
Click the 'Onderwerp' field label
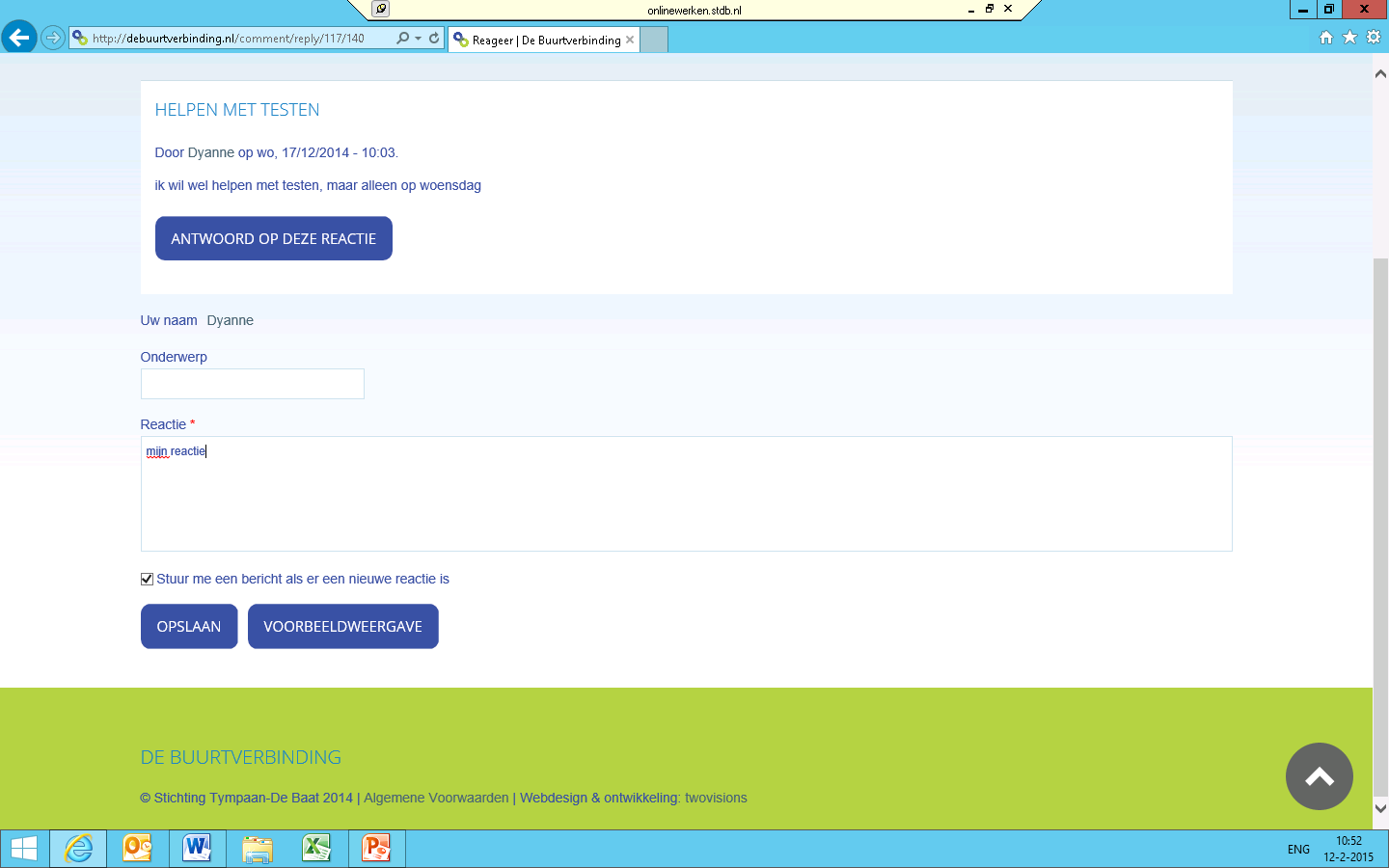point(174,357)
